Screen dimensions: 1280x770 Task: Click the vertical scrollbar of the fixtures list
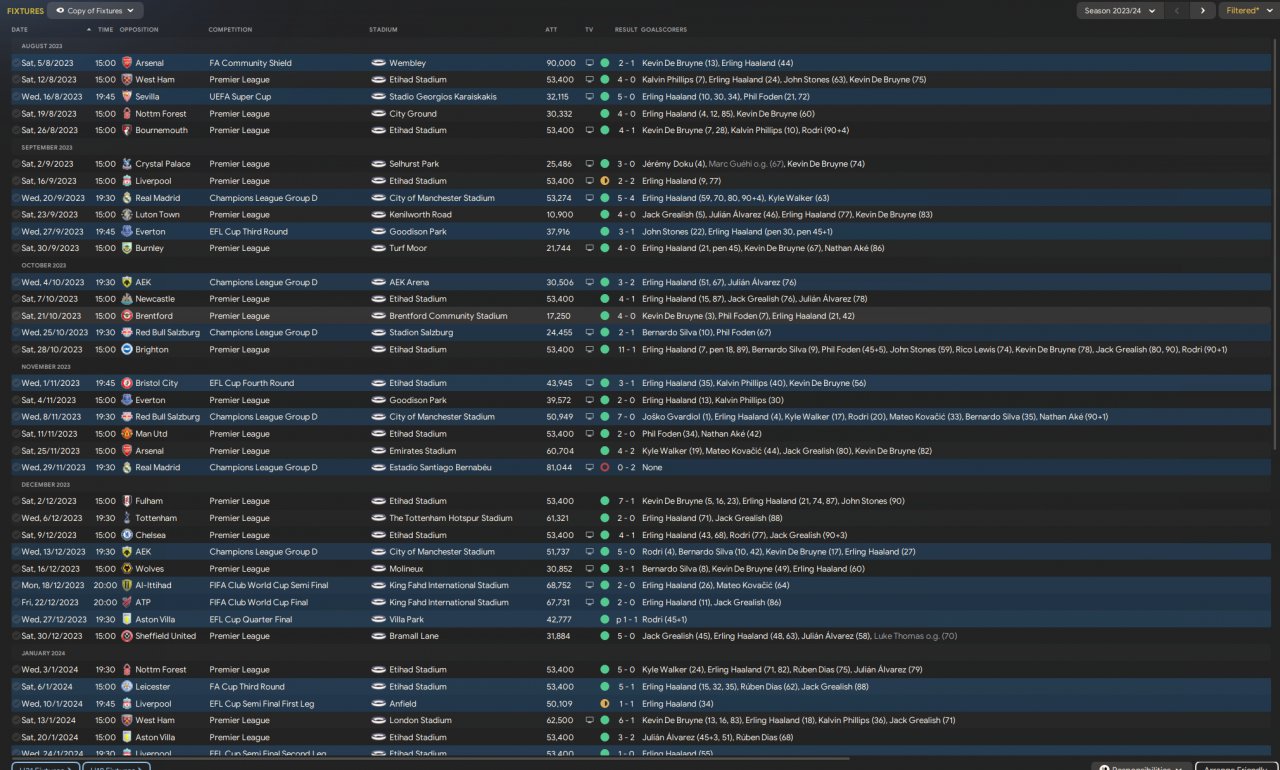1274,245
